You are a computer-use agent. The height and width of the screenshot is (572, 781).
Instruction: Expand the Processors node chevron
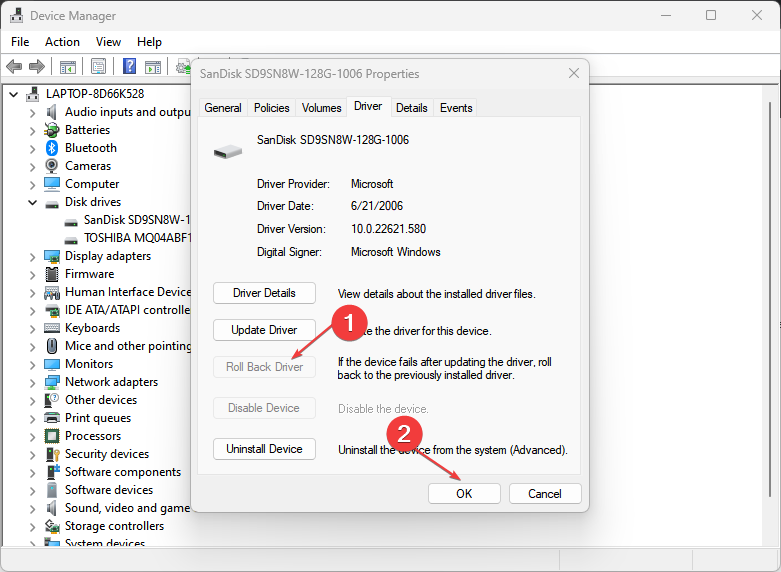coord(32,437)
